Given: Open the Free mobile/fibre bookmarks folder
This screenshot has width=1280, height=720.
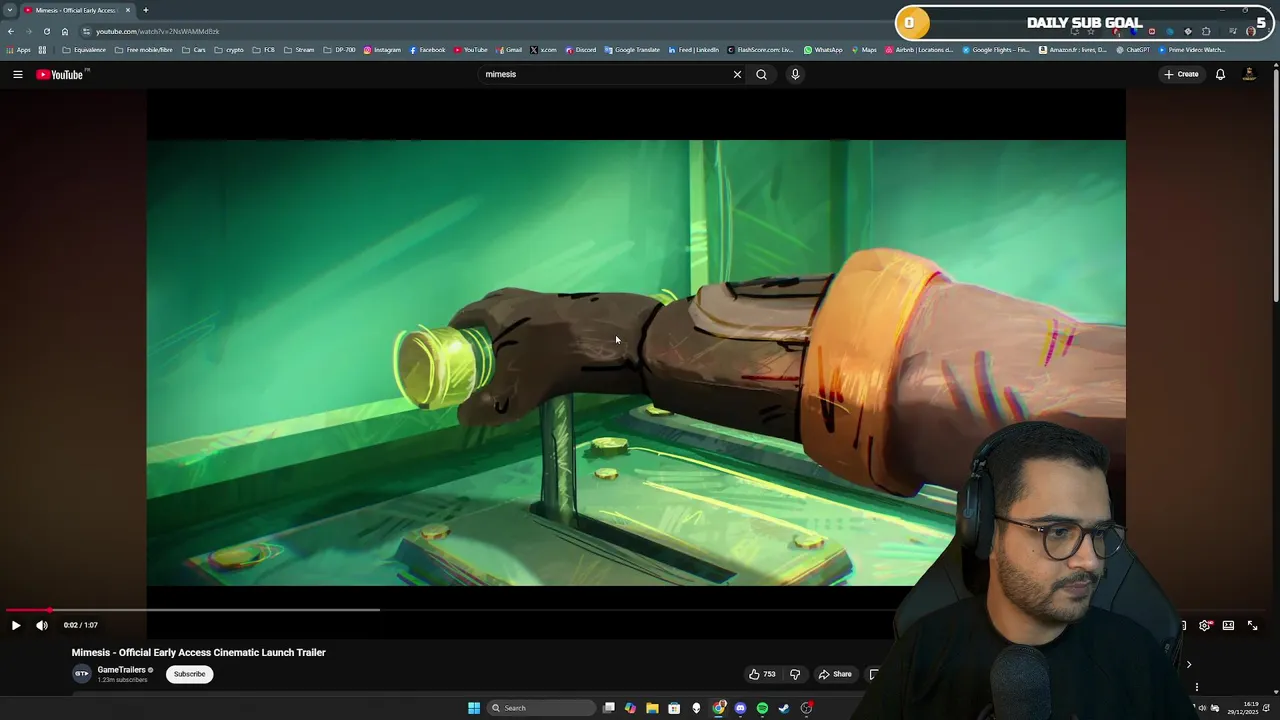Looking at the screenshot, I should pyautogui.click(x=144, y=50).
